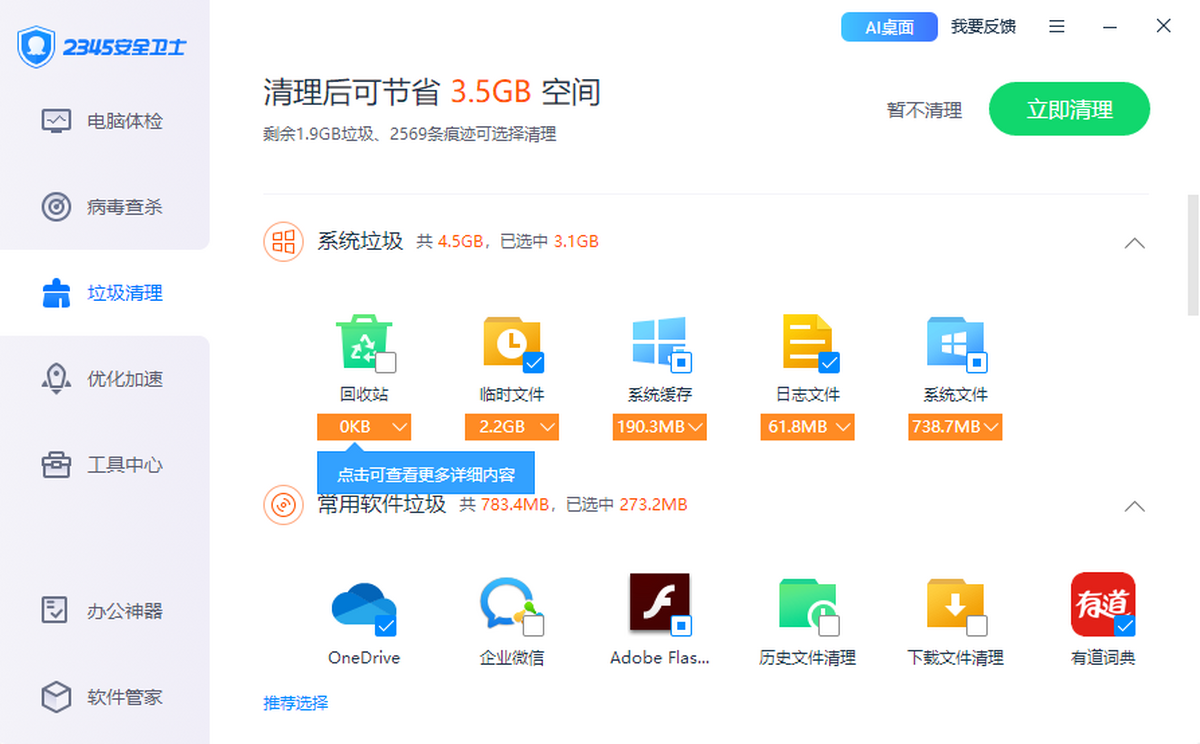This screenshot has height=744, width=1200.
Task: Open 办公神器 in sidebar
Action: point(105,610)
